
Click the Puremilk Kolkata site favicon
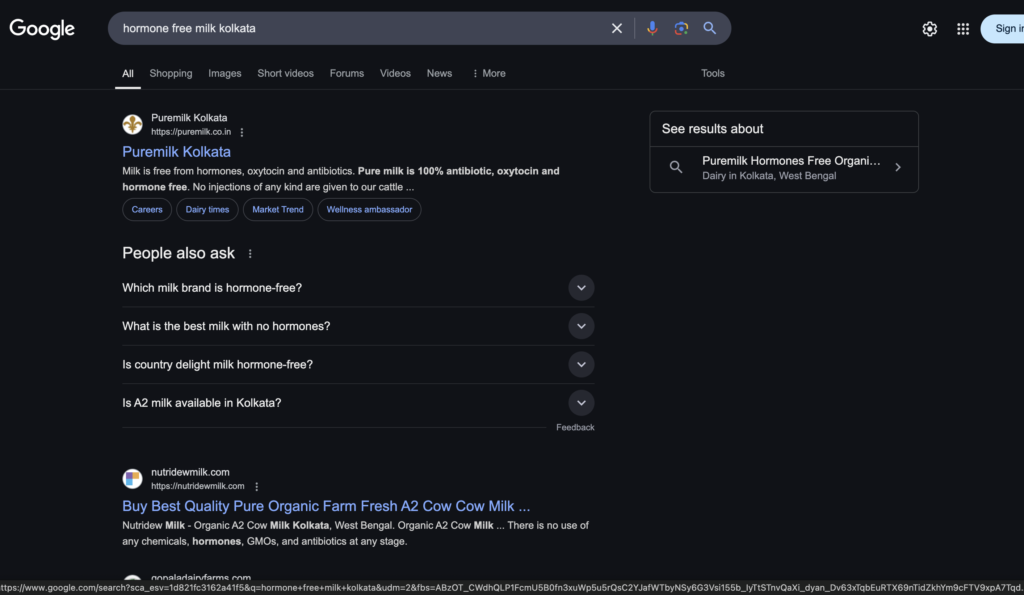[x=133, y=124]
